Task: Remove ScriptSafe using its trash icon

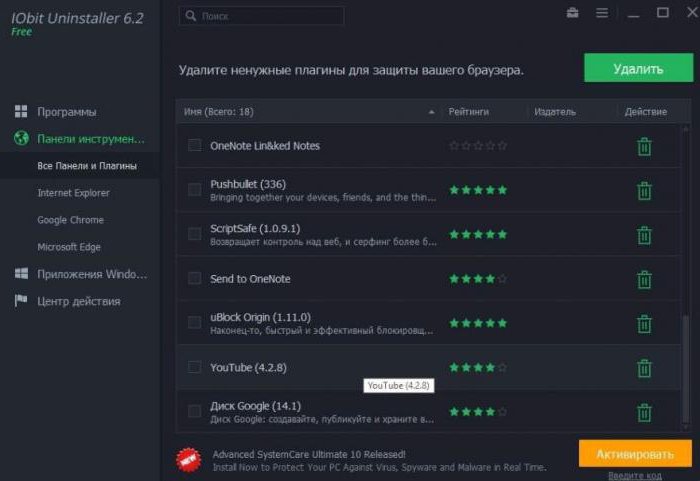Action: point(644,235)
